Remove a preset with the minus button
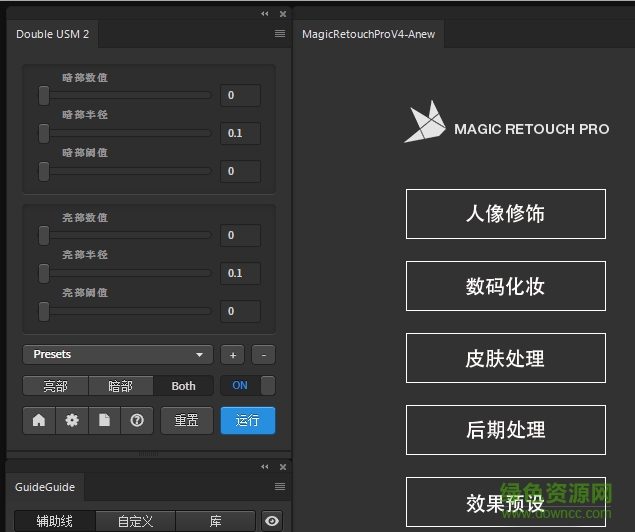The height and width of the screenshot is (532, 635). point(263,355)
